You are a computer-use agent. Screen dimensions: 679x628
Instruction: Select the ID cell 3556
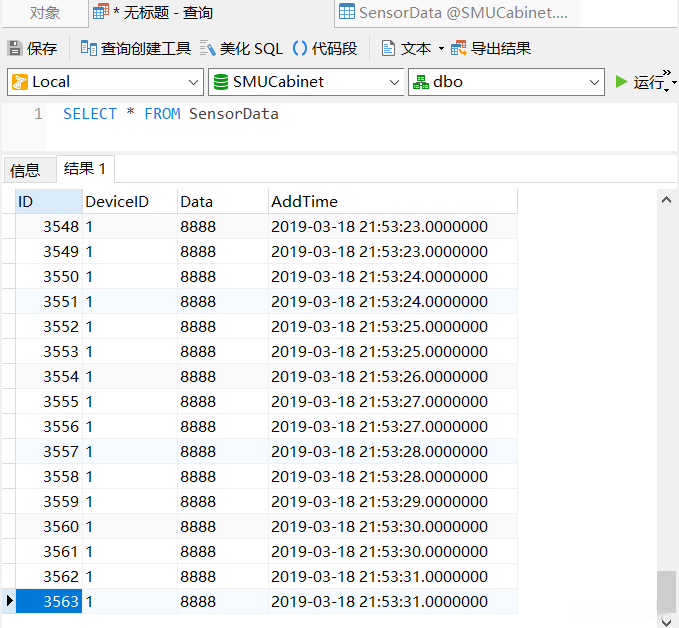(x=49, y=427)
